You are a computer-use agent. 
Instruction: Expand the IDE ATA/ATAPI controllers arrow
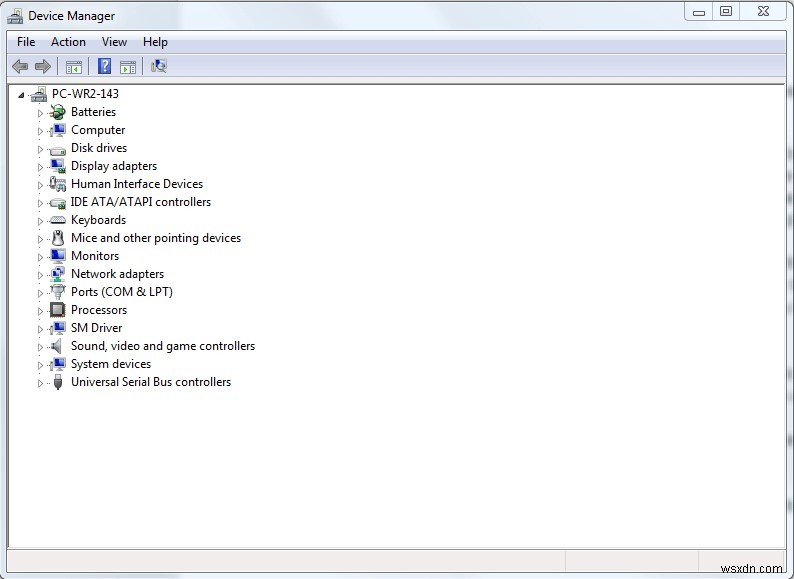coord(41,203)
